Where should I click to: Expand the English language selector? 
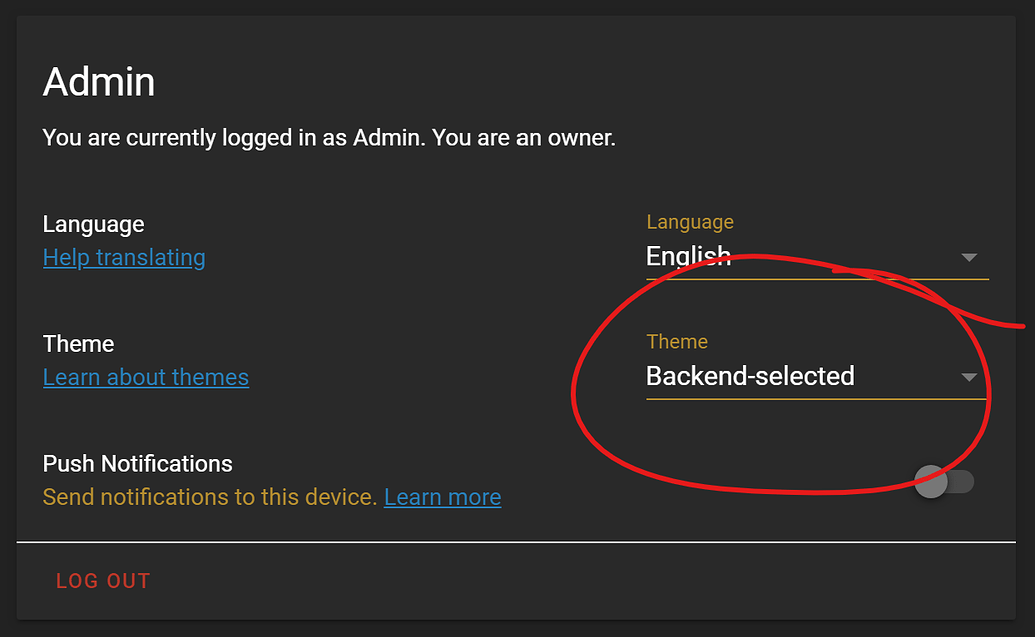pos(815,256)
